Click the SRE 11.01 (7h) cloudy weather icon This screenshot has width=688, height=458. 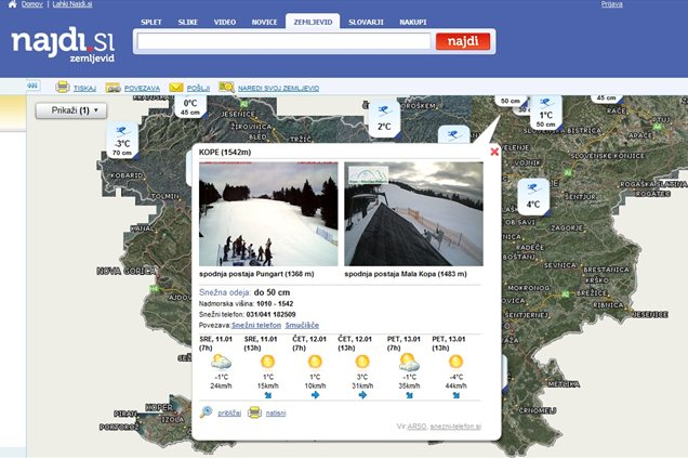coord(221,362)
